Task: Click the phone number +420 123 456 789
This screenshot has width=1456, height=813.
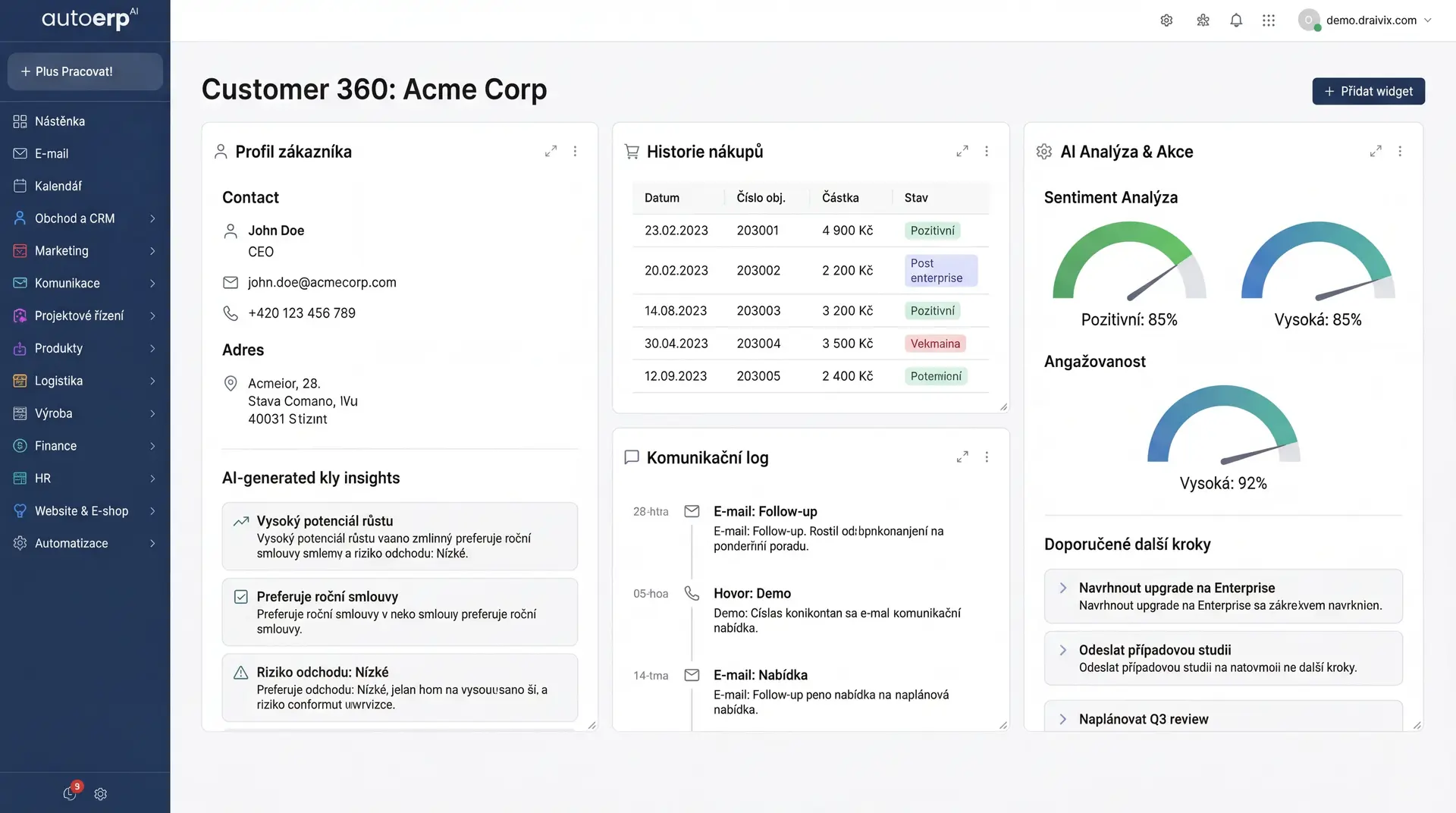Action: pos(302,313)
